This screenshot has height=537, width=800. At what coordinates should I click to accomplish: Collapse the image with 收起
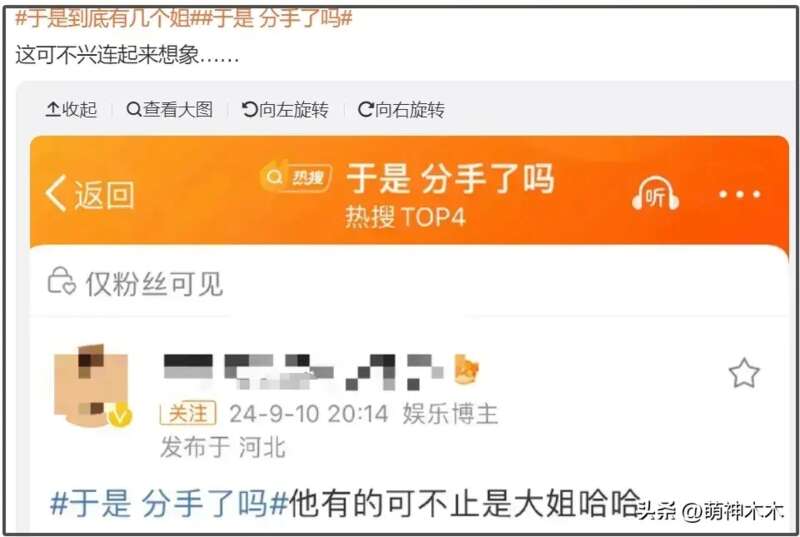71,110
